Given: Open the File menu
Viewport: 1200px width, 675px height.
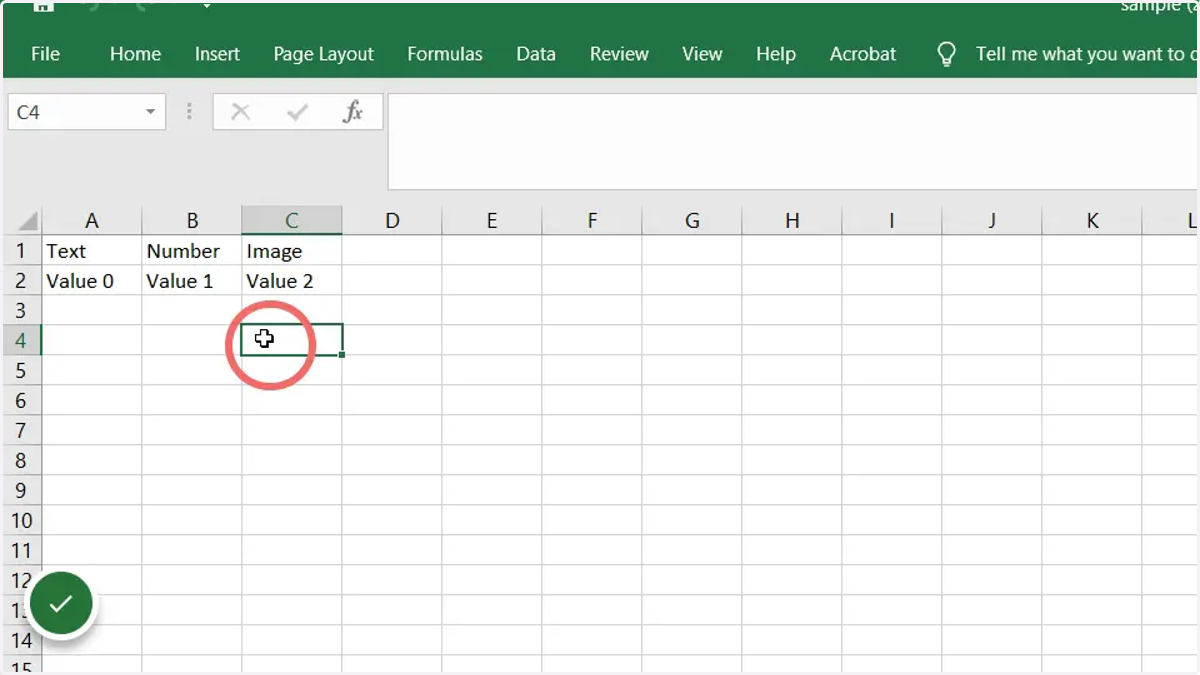Looking at the screenshot, I should [x=45, y=54].
